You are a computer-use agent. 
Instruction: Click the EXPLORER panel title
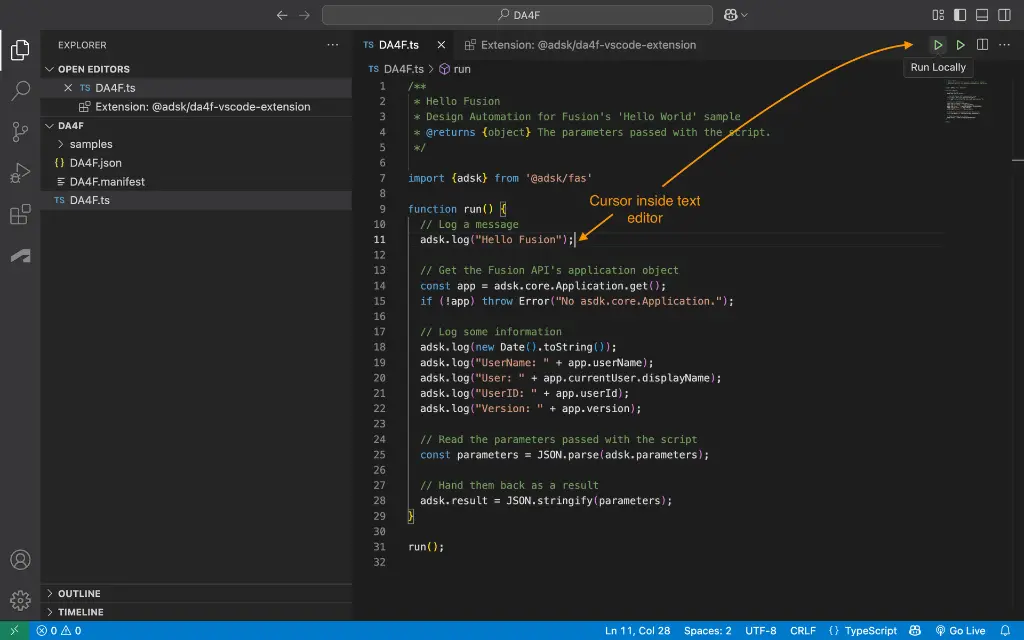click(x=82, y=45)
